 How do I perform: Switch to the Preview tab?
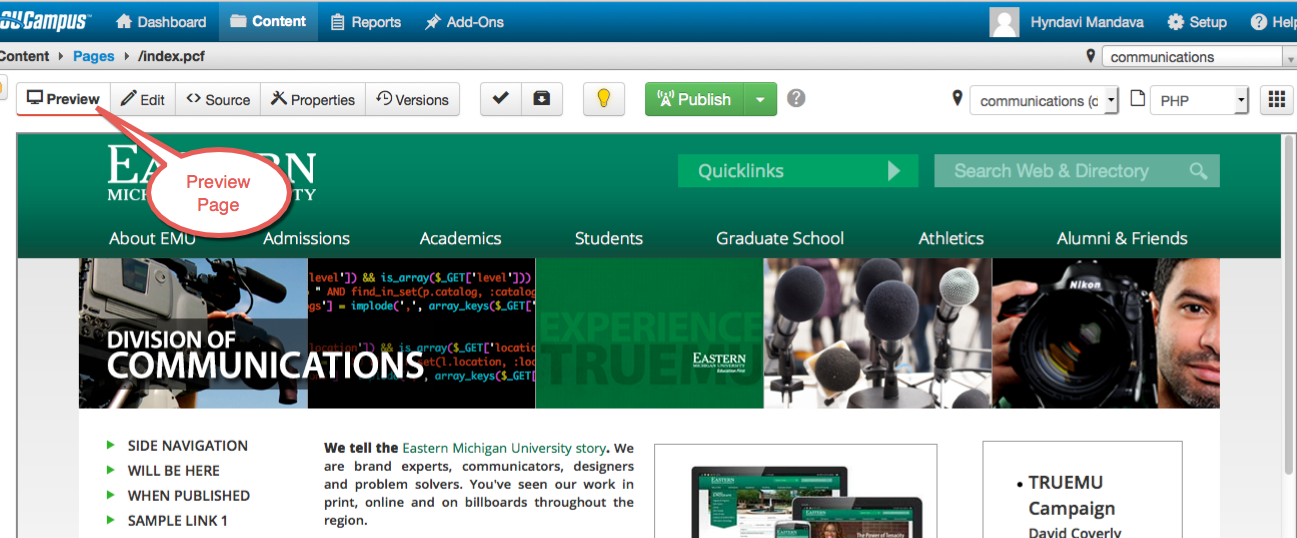(x=63, y=99)
